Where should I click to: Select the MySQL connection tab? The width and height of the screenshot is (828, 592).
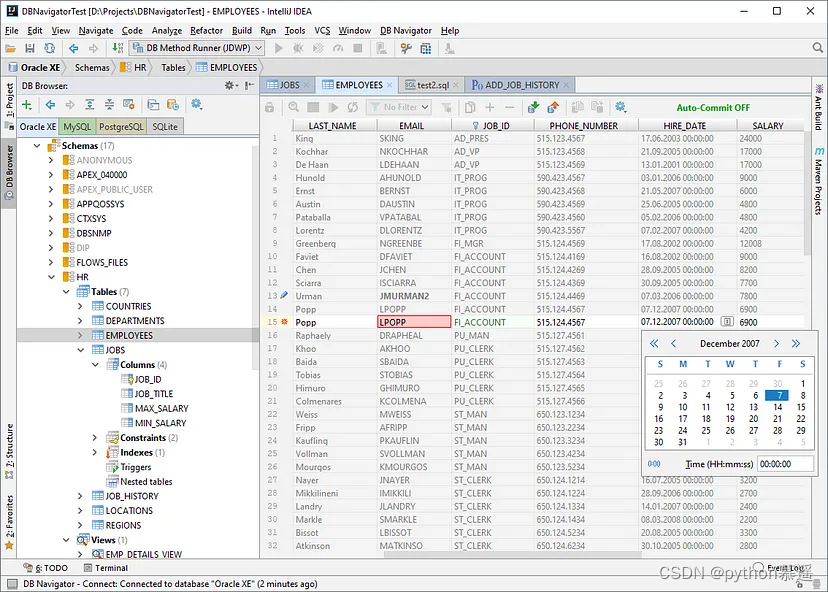pos(77,127)
